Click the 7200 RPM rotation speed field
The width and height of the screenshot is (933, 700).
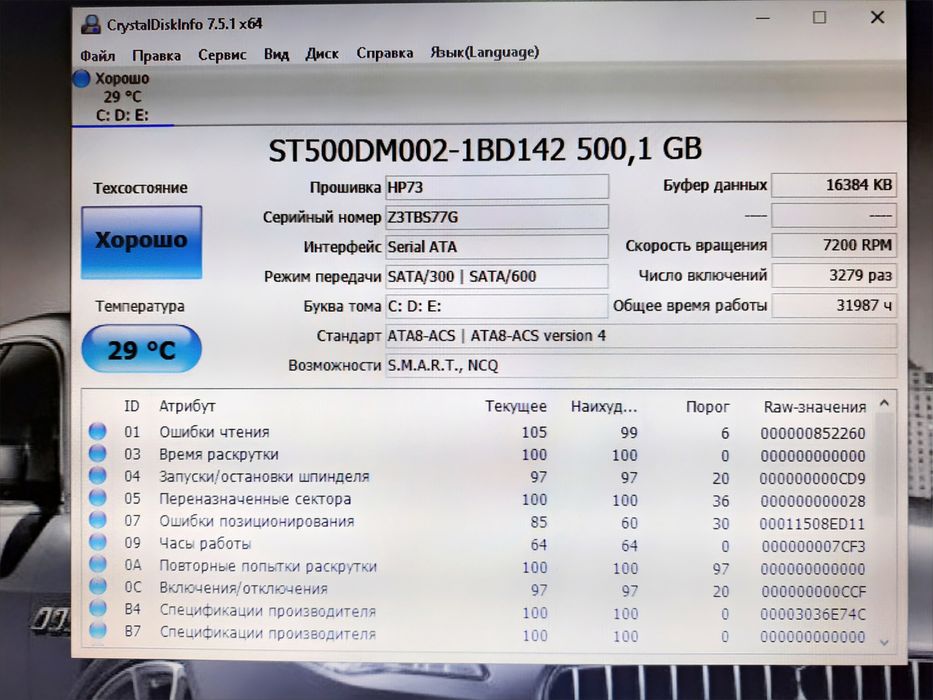(x=834, y=245)
